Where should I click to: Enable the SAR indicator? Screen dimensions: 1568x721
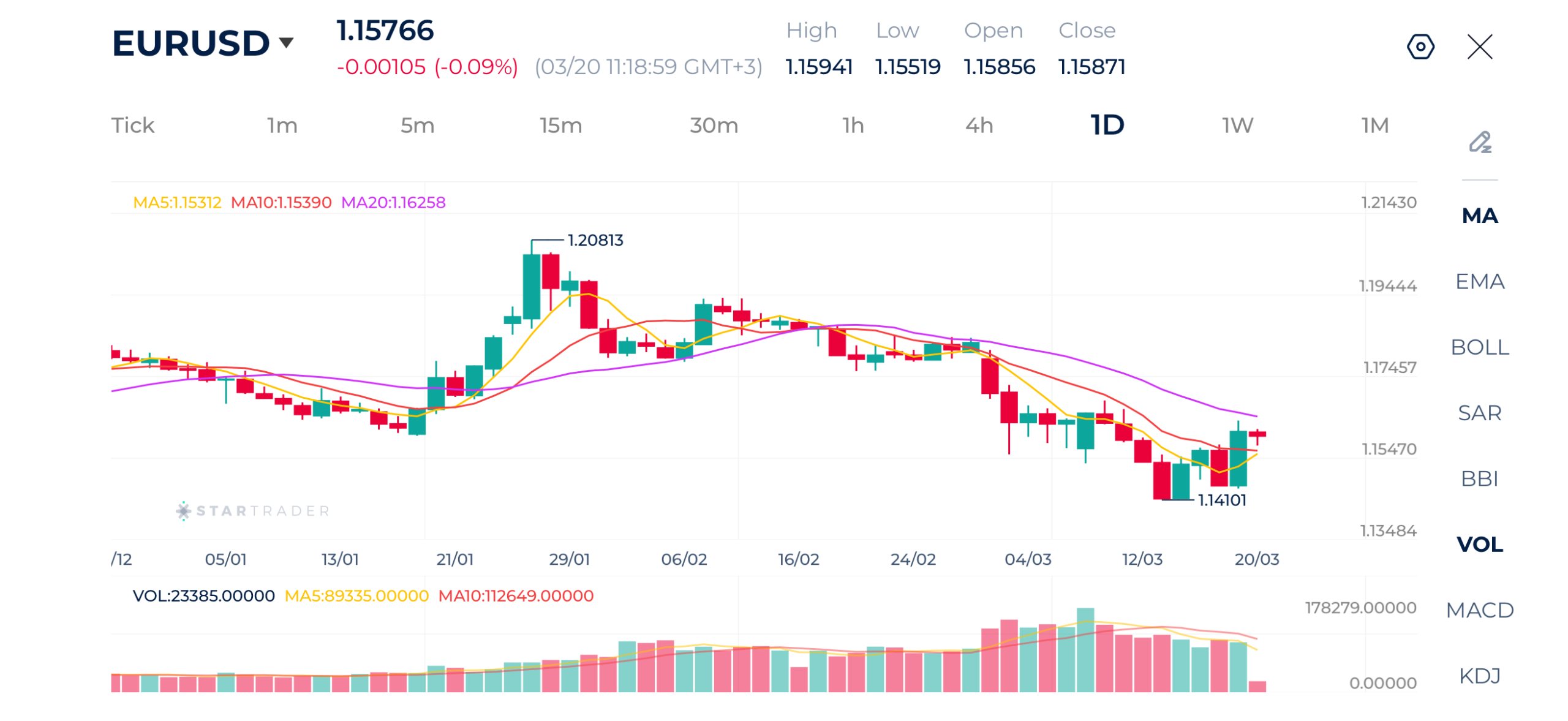click(1481, 413)
